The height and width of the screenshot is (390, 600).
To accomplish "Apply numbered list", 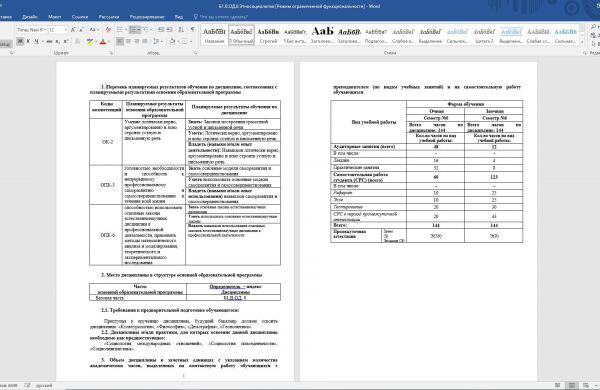I will point(133,29).
